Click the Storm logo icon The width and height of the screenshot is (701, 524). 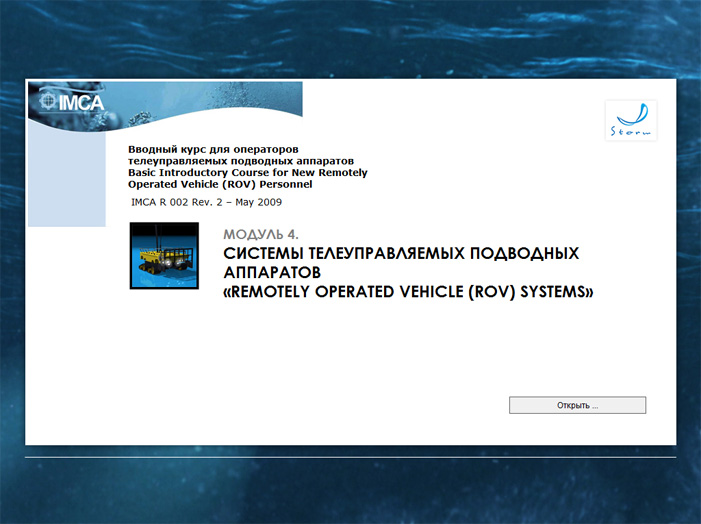[631, 120]
